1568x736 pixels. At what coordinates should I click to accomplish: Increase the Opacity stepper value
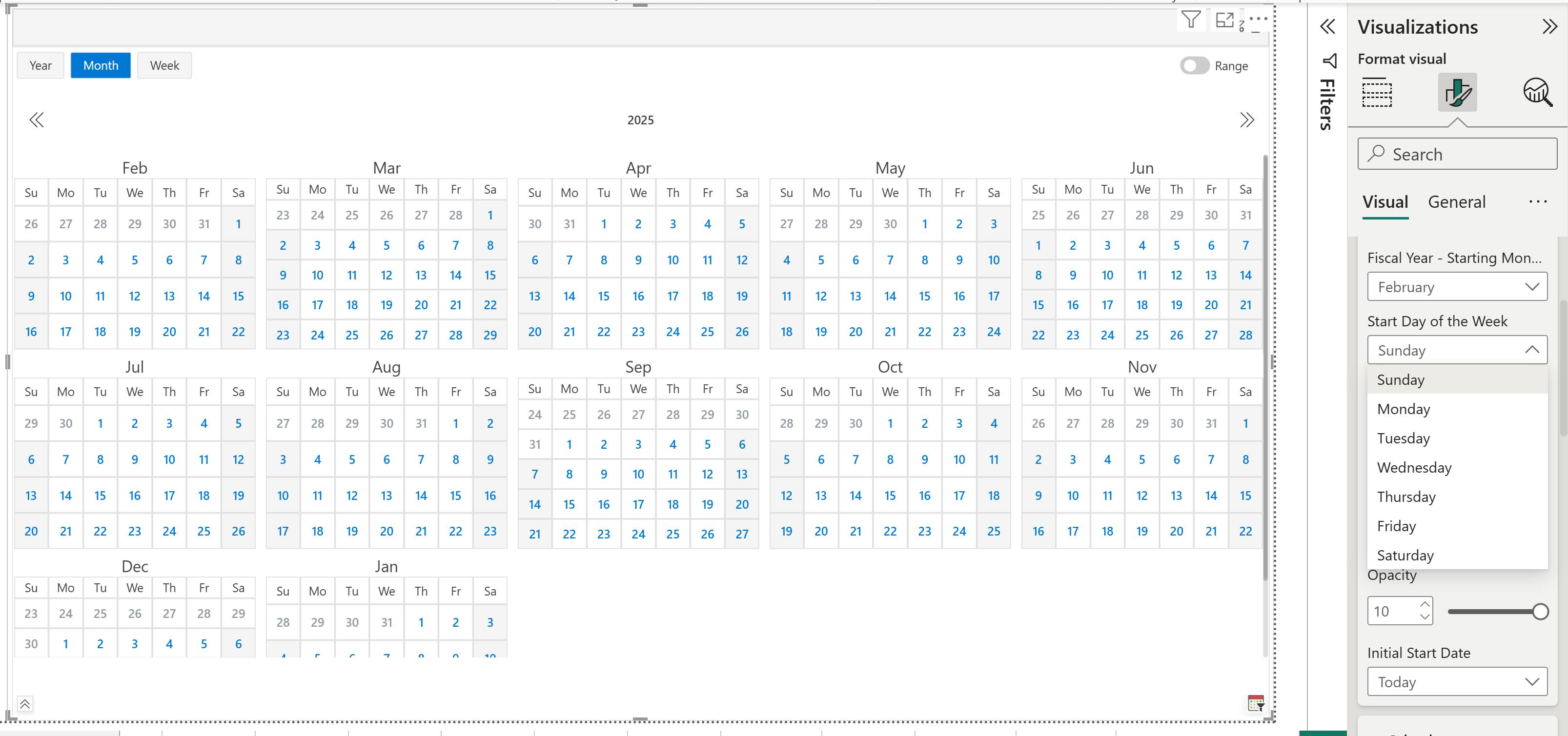click(x=1425, y=604)
